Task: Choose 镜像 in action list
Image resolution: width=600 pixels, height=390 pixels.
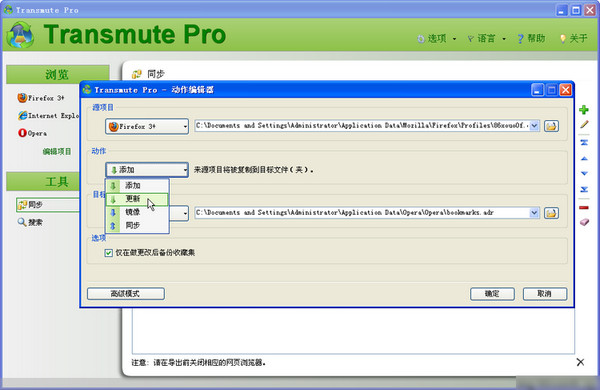Action: point(137,212)
